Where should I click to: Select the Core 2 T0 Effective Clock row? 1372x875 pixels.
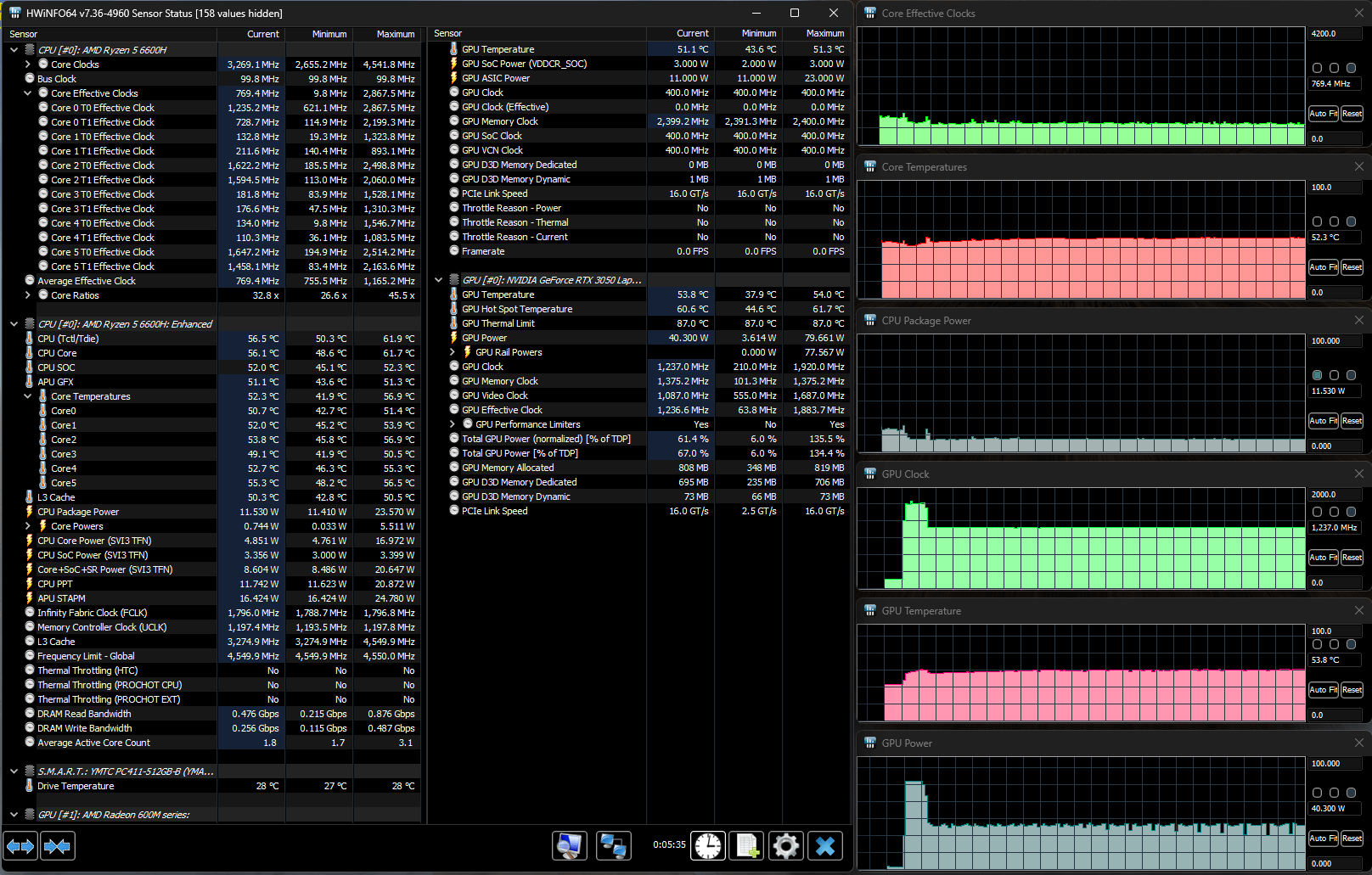[212, 165]
